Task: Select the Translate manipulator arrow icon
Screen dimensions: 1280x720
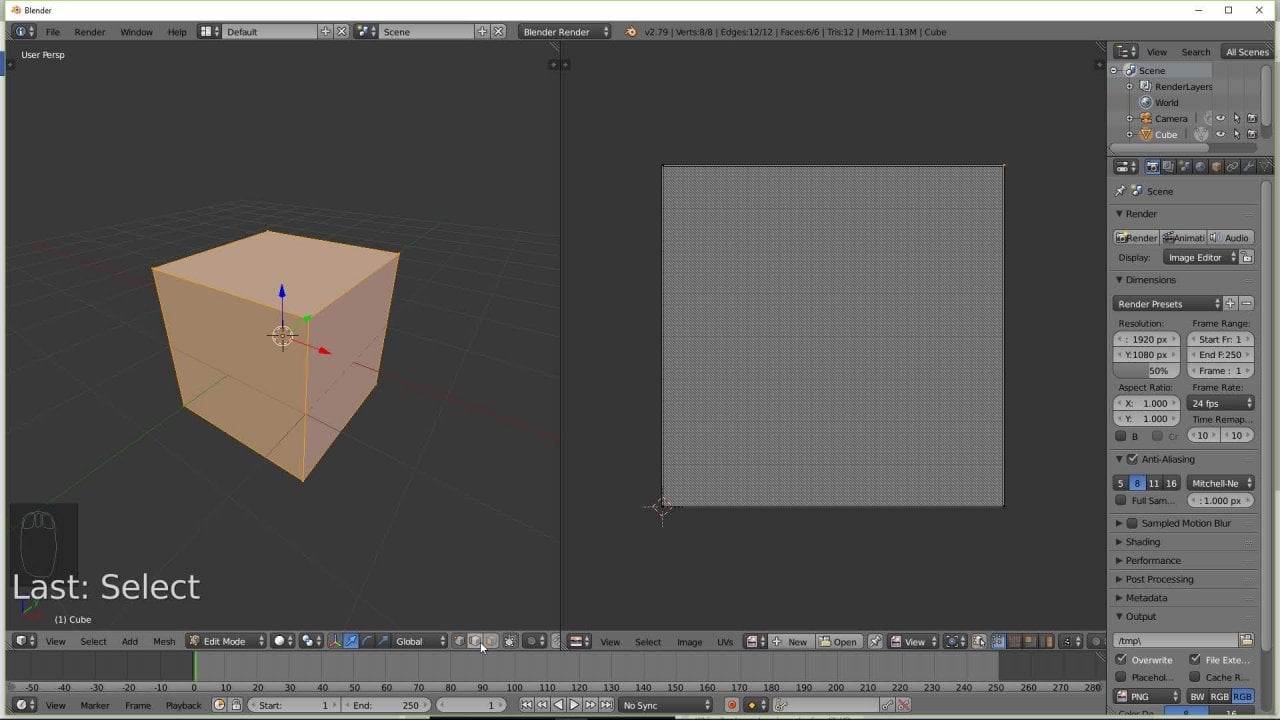Action: click(351, 641)
